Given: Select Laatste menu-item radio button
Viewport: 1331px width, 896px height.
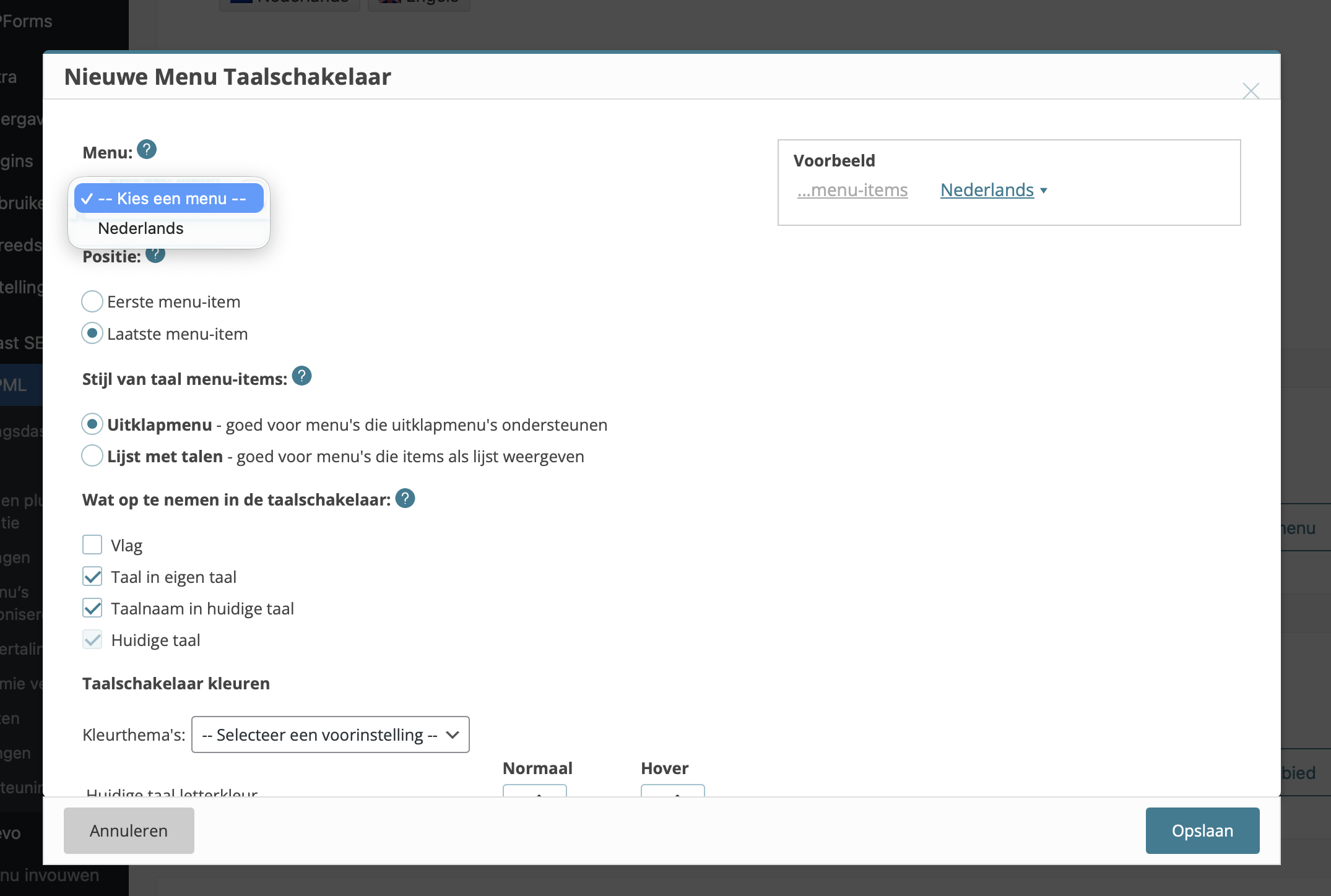Looking at the screenshot, I should 92,334.
